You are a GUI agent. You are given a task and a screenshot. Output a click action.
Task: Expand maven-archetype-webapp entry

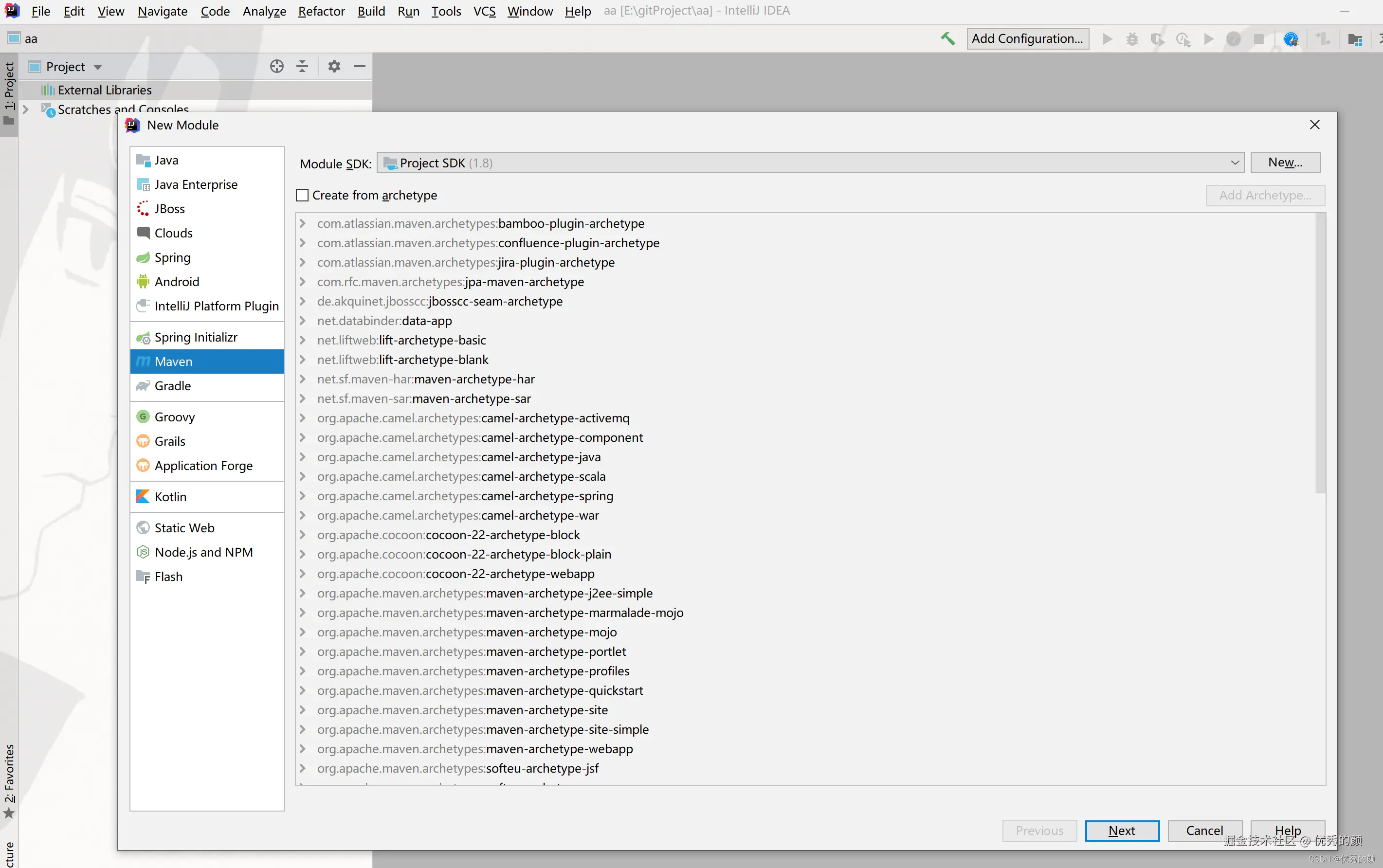[303, 749]
